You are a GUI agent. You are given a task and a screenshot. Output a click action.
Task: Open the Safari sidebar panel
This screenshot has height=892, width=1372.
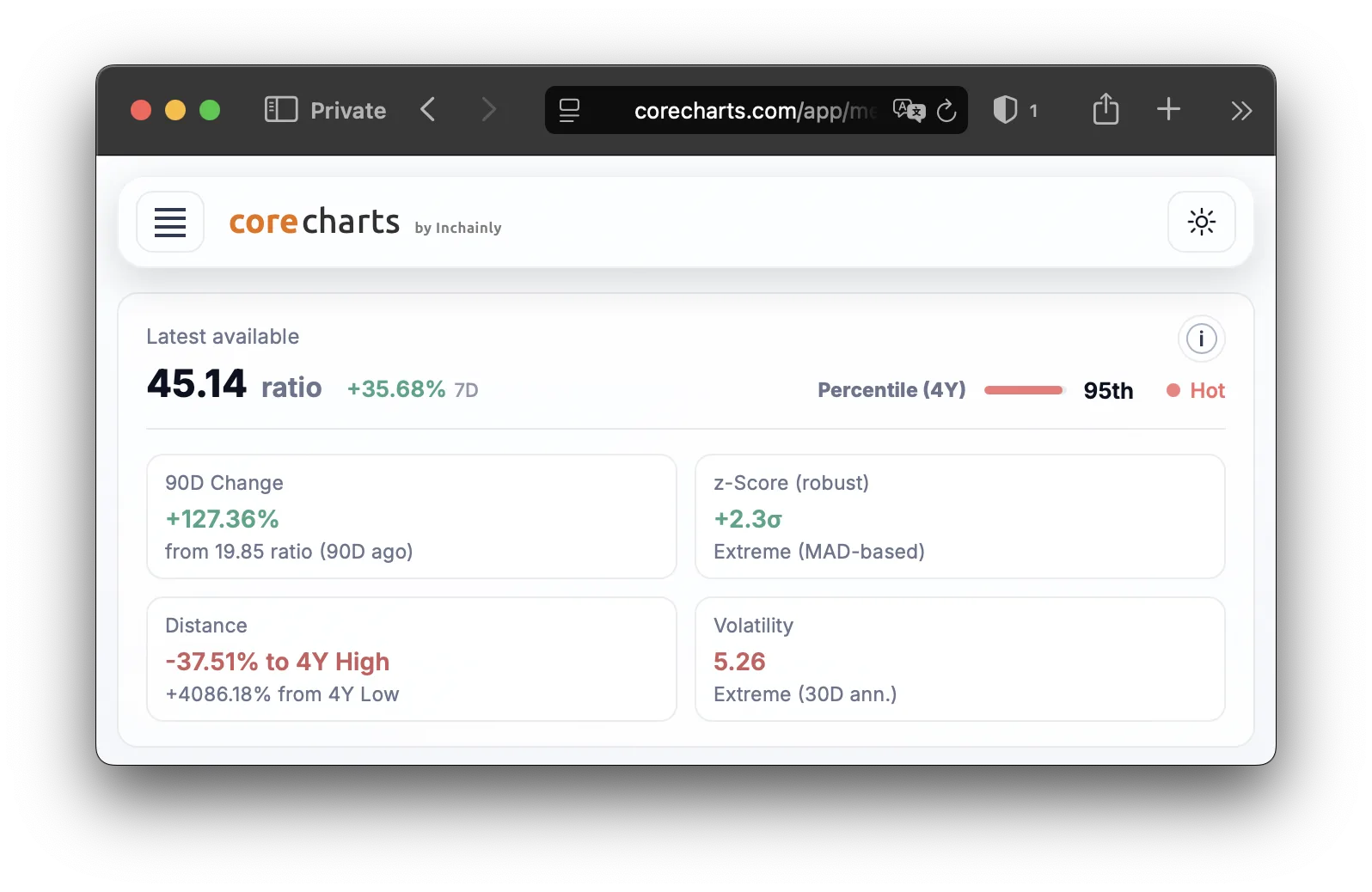(280, 110)
